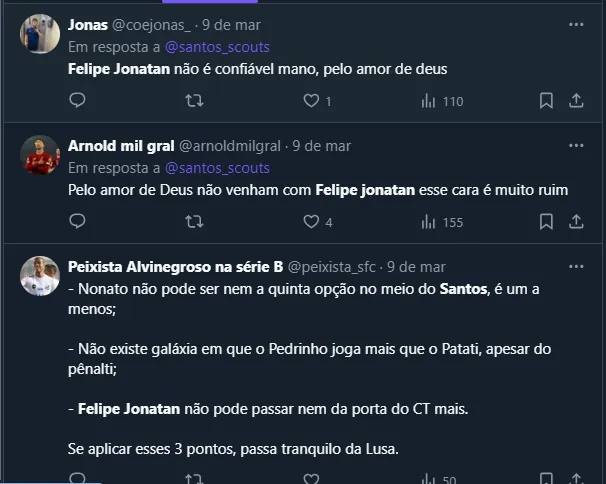View analytics showing 155 views

[429, 221]
